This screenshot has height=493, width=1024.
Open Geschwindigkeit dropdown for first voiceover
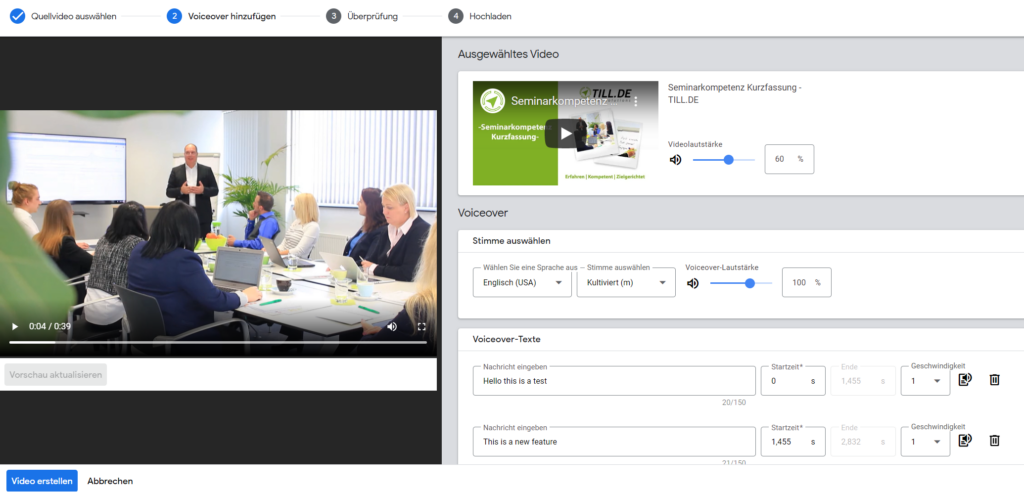[924, 381]
